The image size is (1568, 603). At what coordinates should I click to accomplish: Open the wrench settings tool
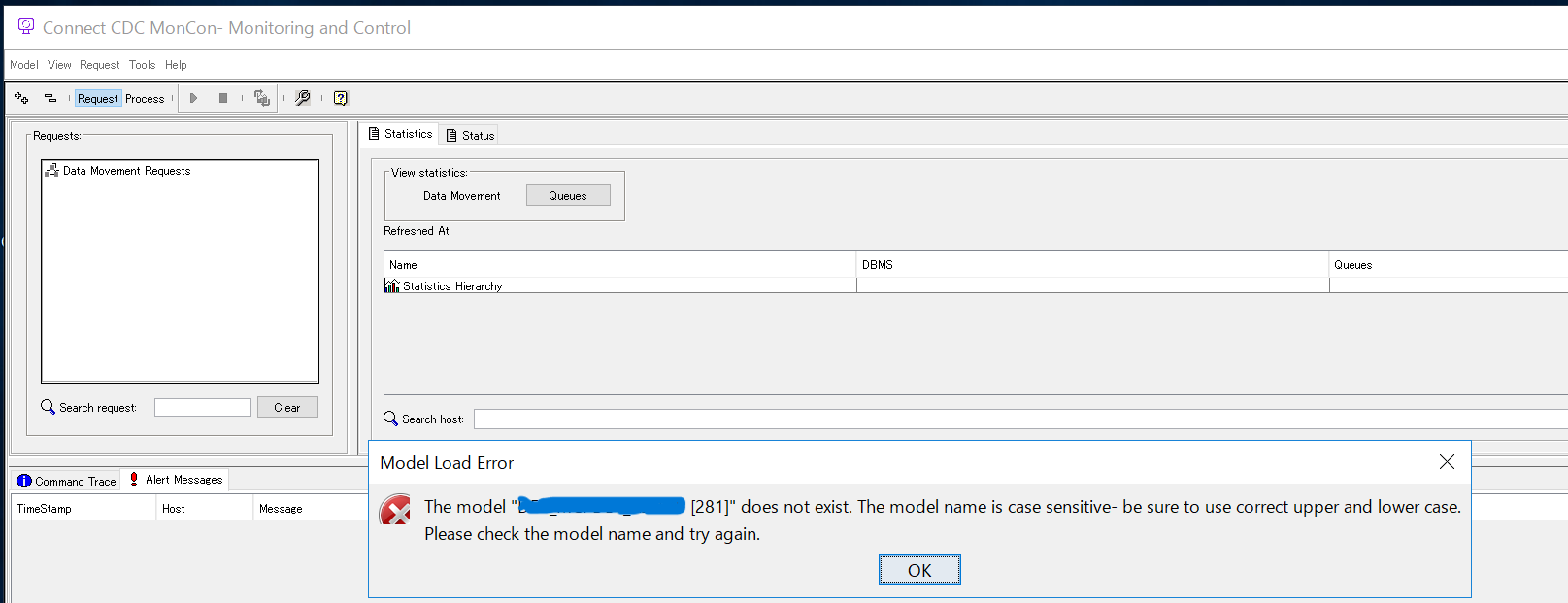click(303, 98)
